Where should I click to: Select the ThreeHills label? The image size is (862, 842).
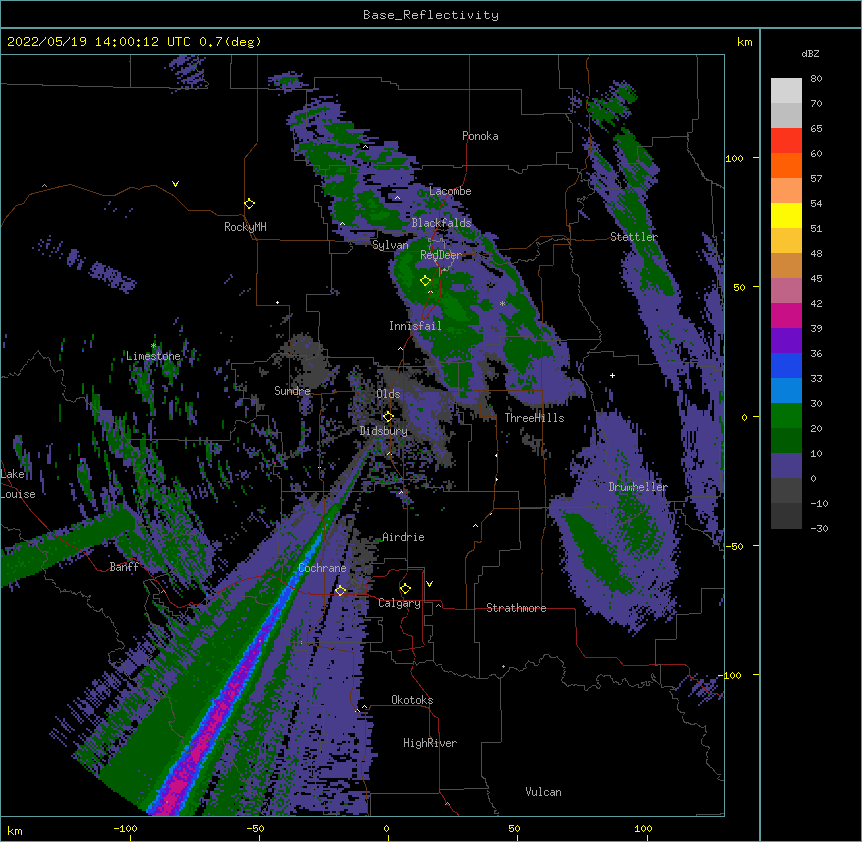coord(534,418)
